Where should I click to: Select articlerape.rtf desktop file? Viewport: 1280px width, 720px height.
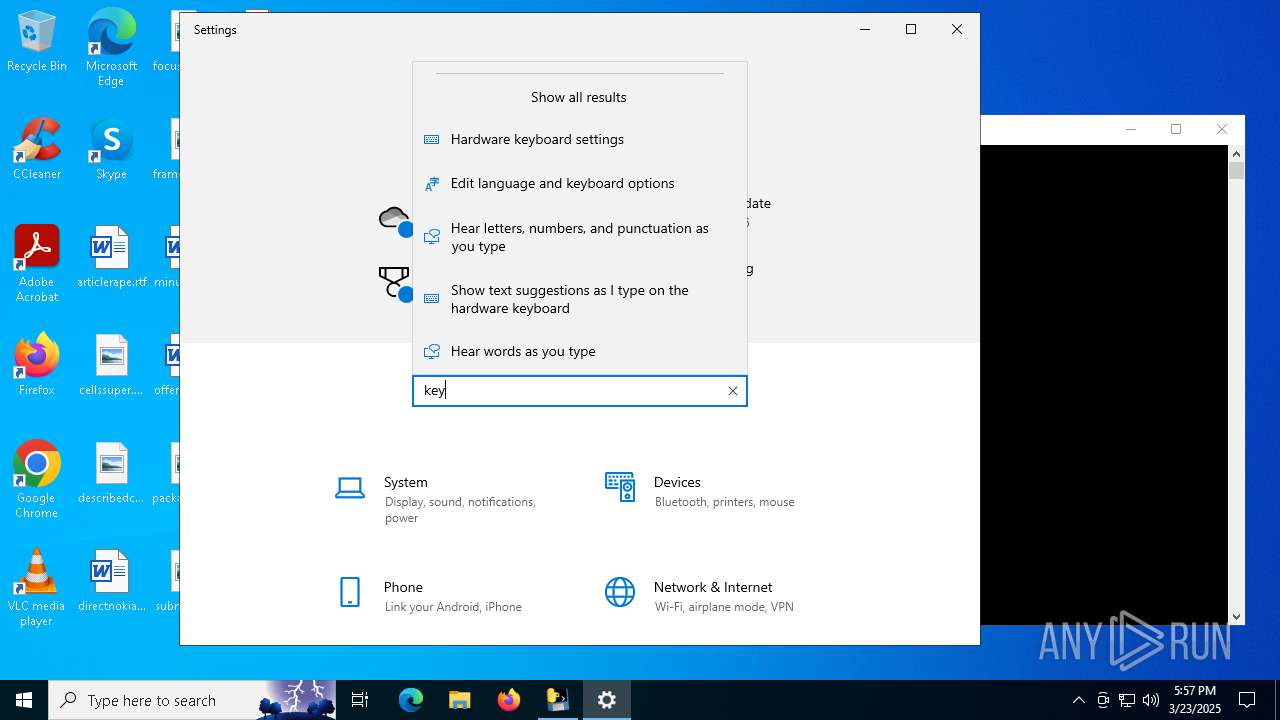[x=111, y=258]
